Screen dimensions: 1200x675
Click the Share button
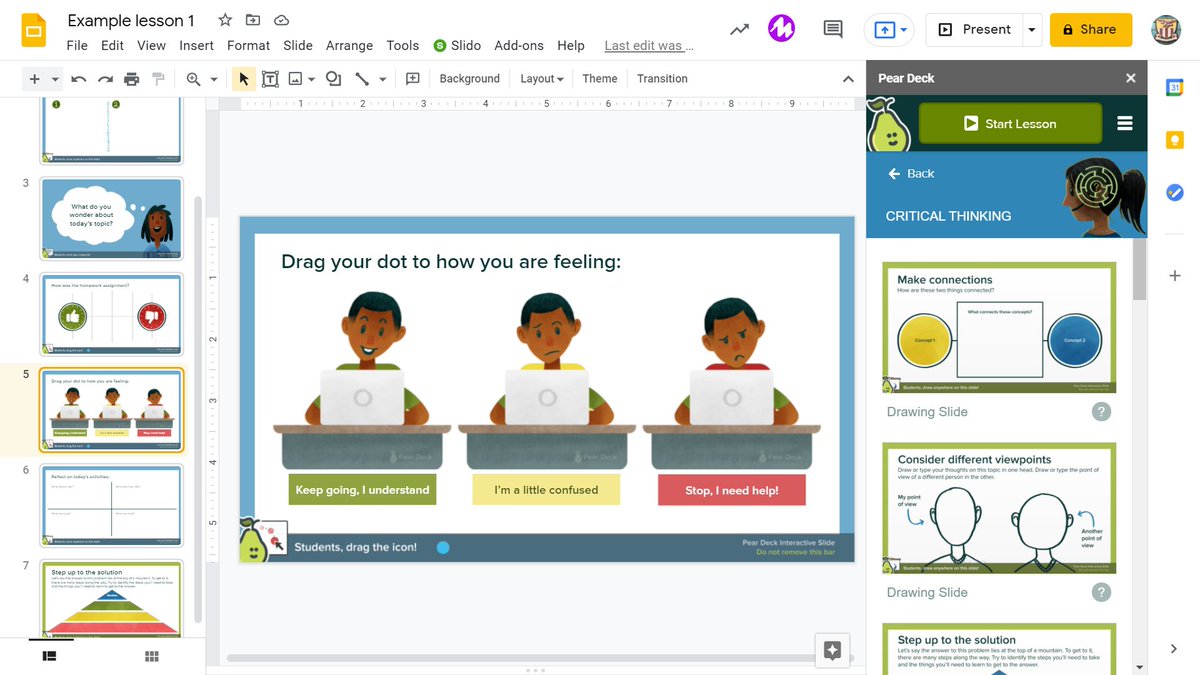click(x=1091, y=30)
